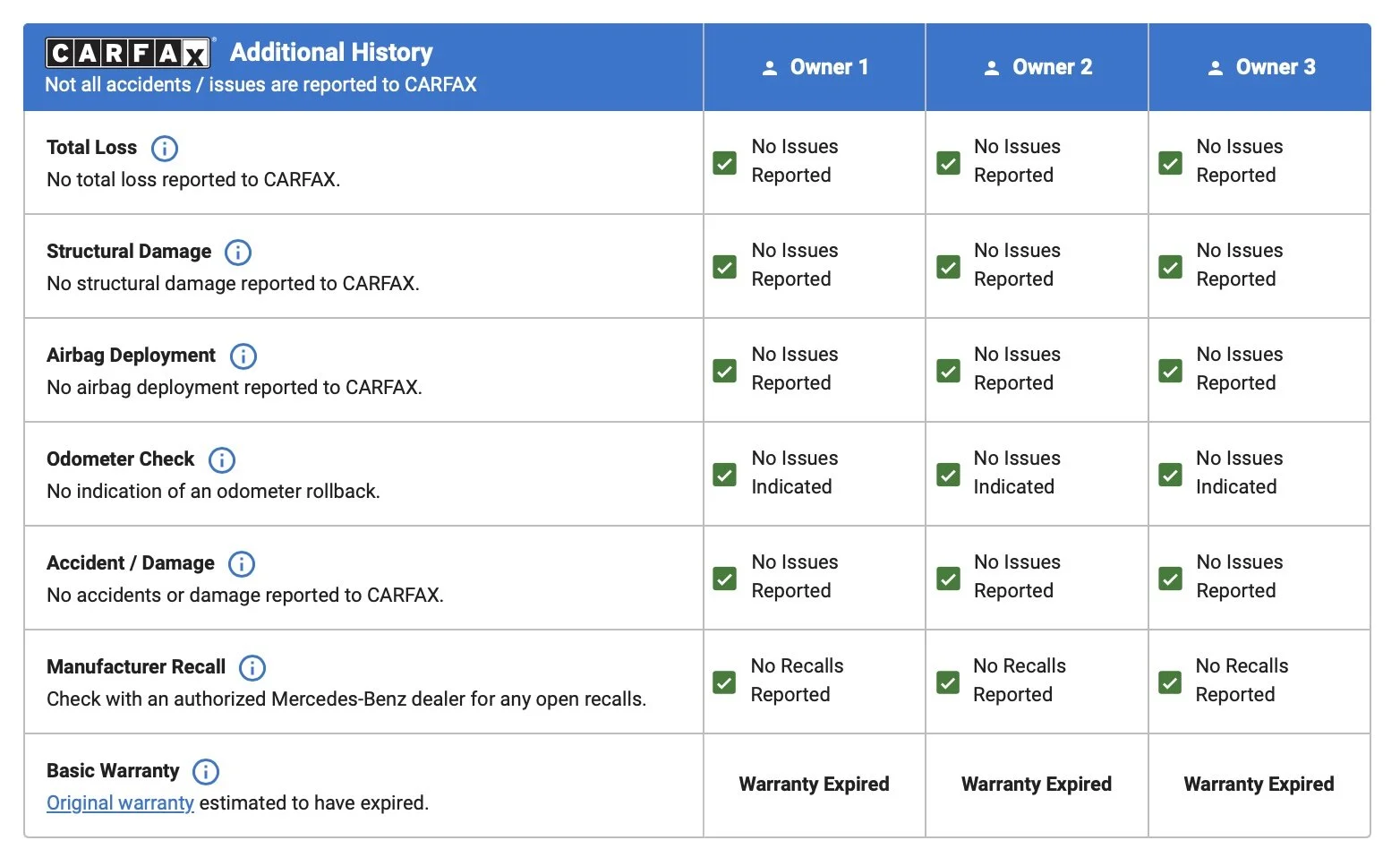This screenshot has width=1400, height=849.
Task: Open the Accident / Damage info icon
Action: (x=242, y=563)
